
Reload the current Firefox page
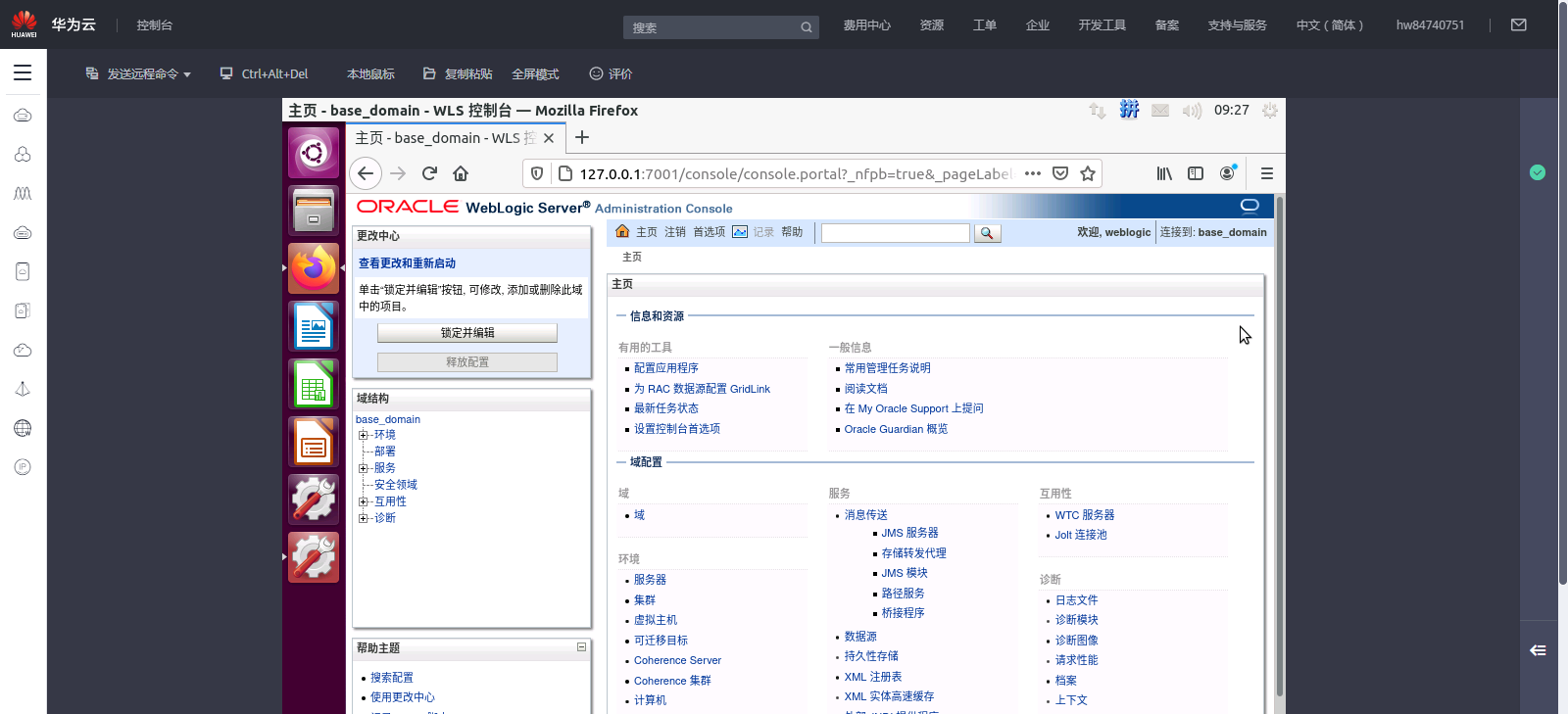[x=429, y=173]
